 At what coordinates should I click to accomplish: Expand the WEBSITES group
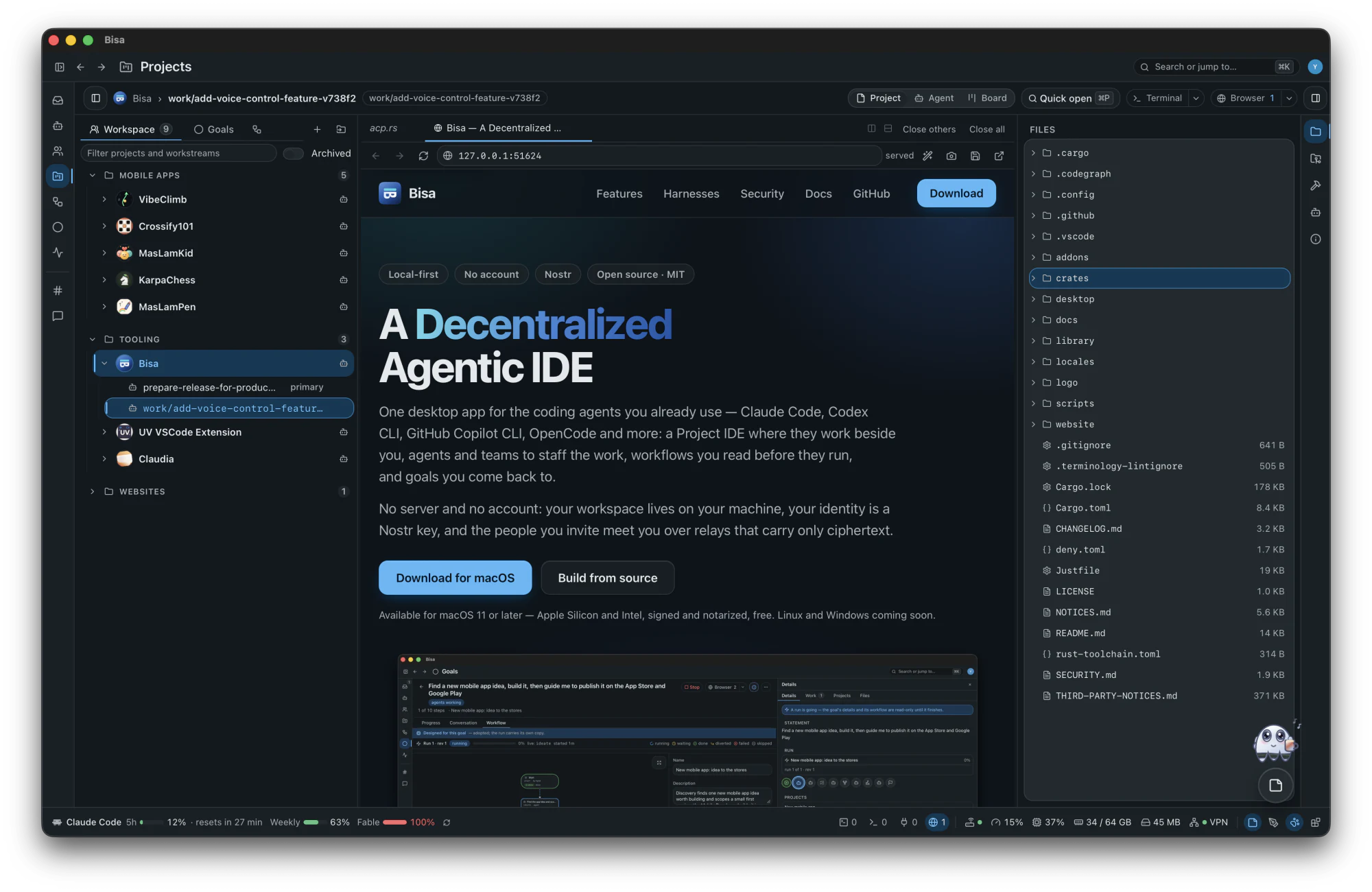[93, 491]
